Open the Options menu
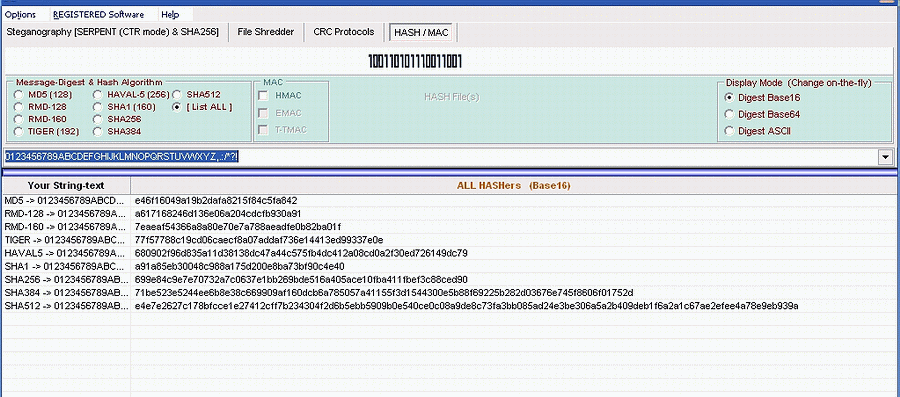 pyautogui.click(x=20, y=14)
